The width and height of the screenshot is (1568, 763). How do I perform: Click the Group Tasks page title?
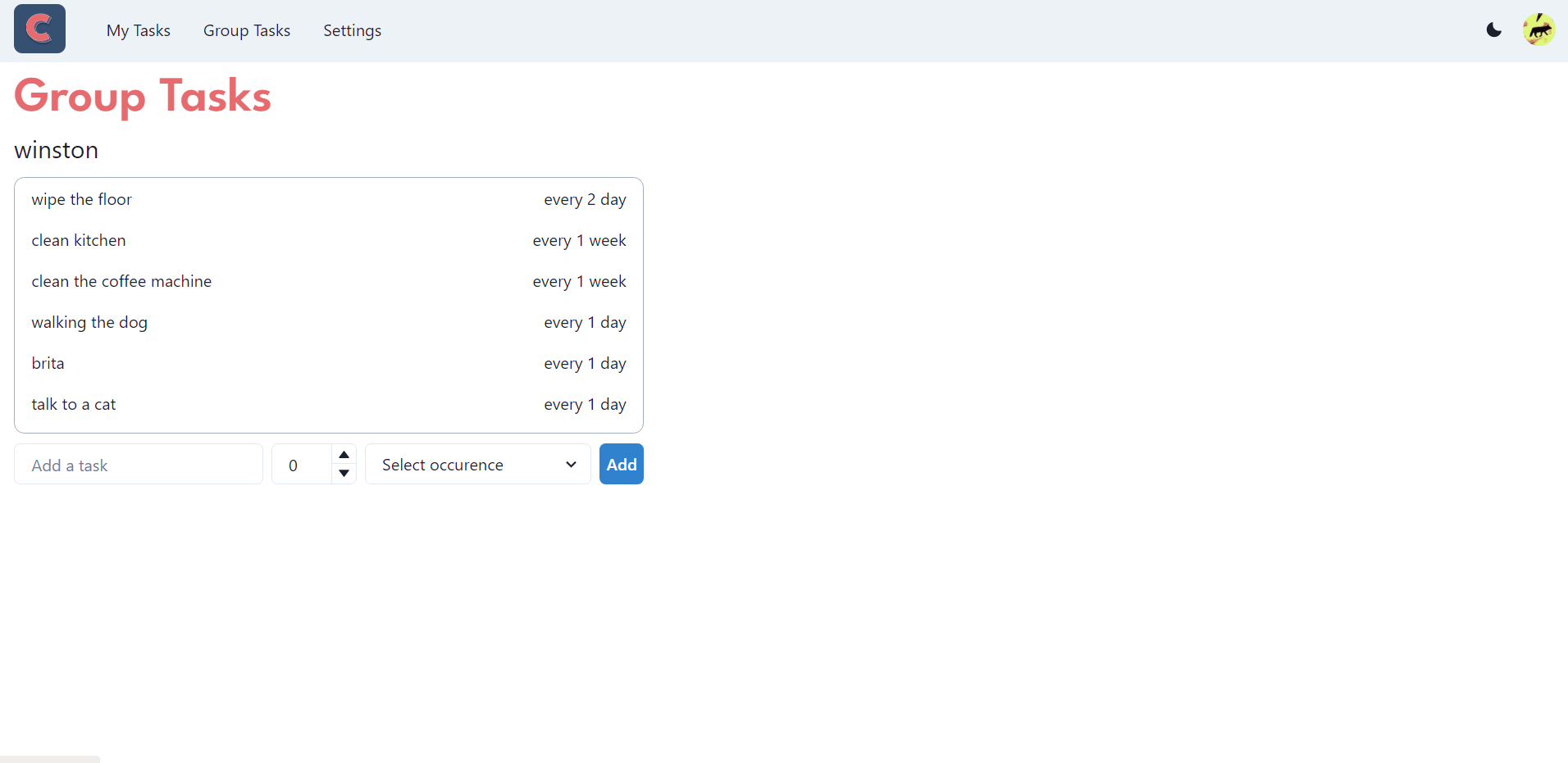[143, 96]
